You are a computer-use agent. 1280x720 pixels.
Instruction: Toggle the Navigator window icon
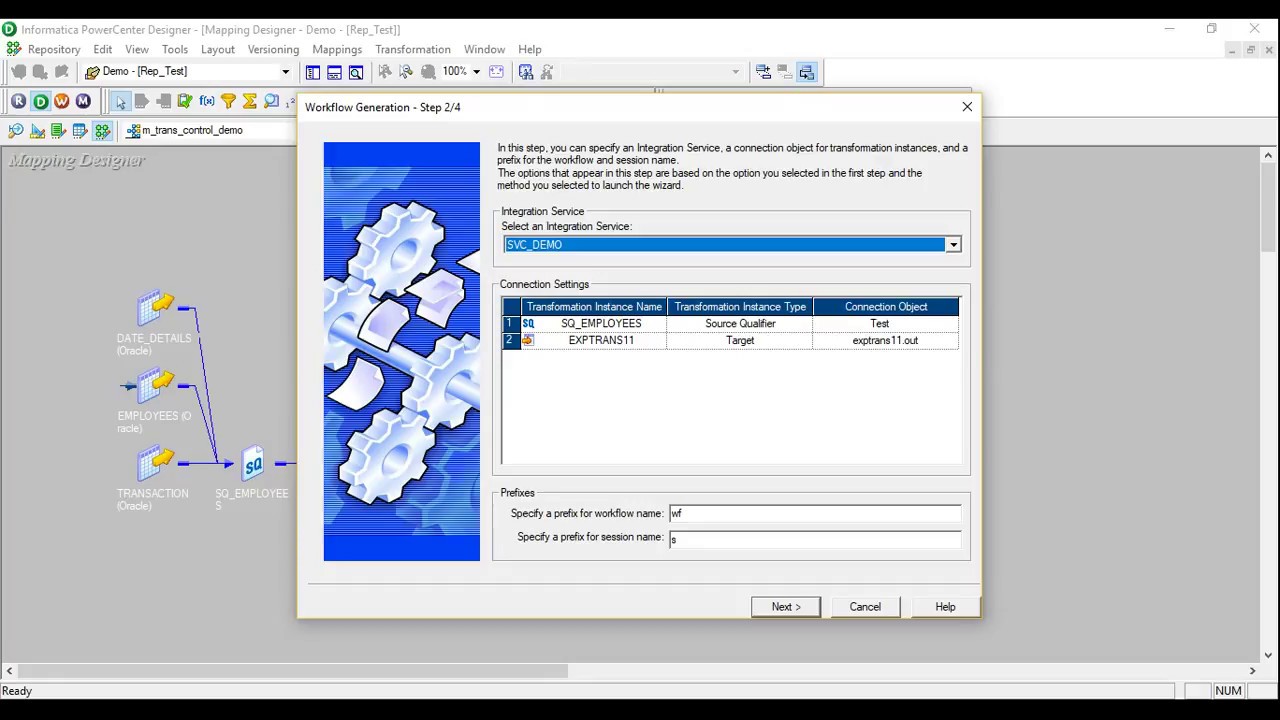pos(313,72)
